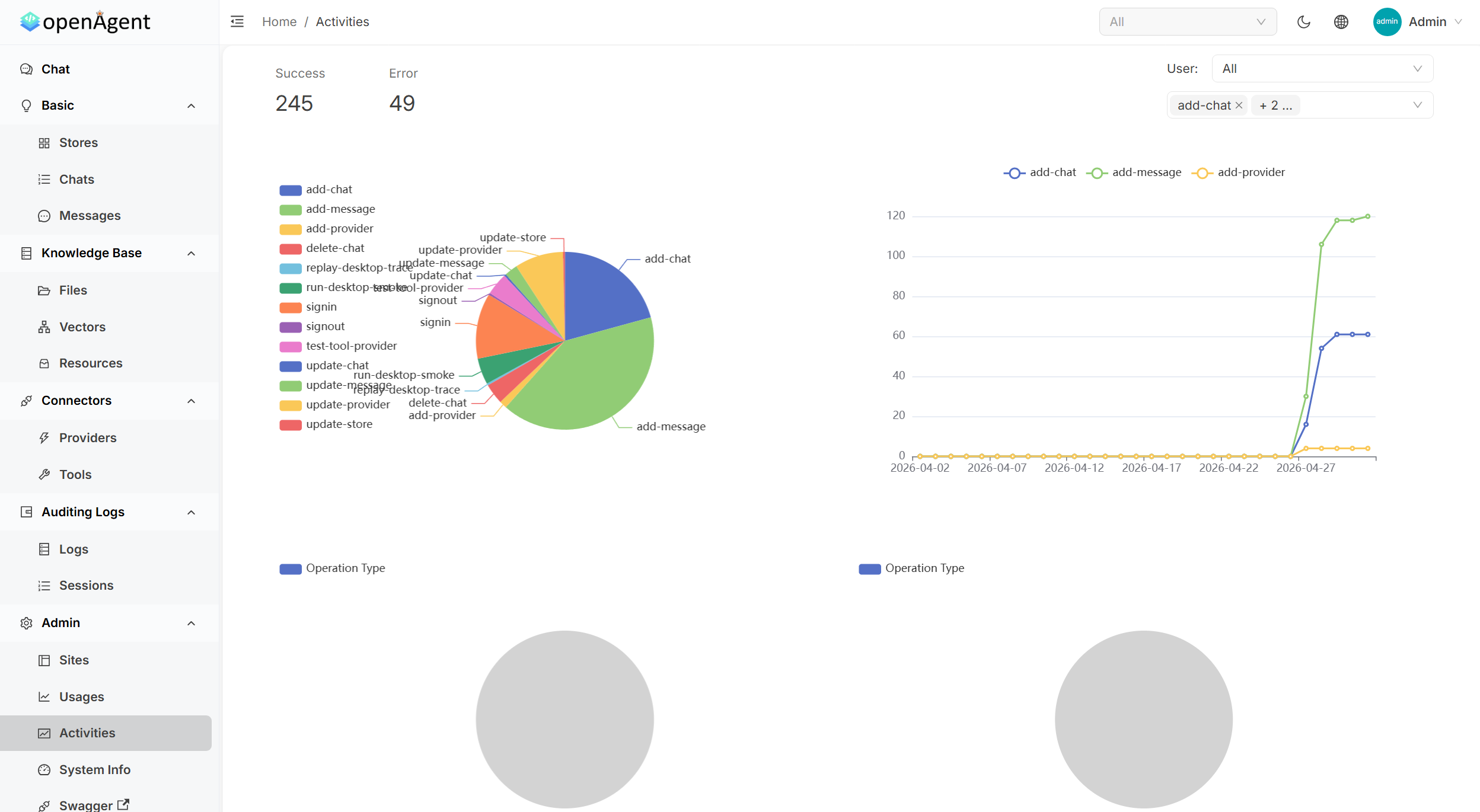Click the admin avatar circle
Screen dimensions: 1480x812
1387,22
